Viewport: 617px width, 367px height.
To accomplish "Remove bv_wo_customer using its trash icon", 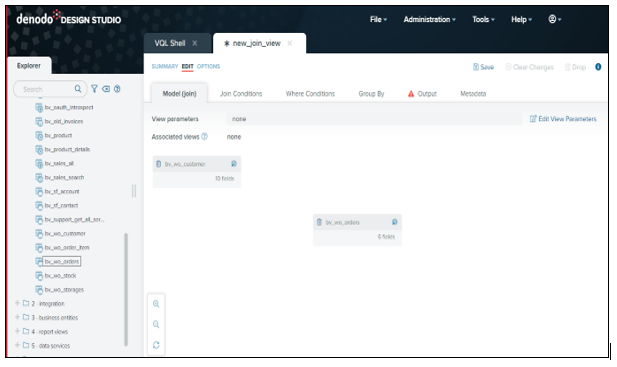I will [159, 164].
